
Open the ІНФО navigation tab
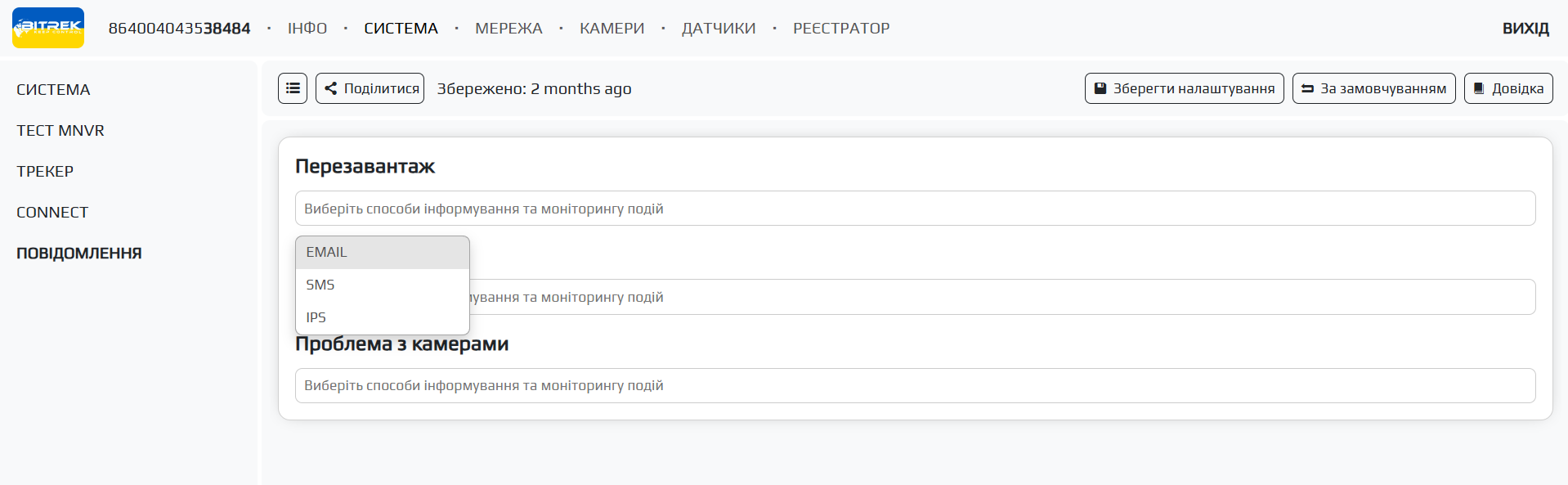[307, 29]
